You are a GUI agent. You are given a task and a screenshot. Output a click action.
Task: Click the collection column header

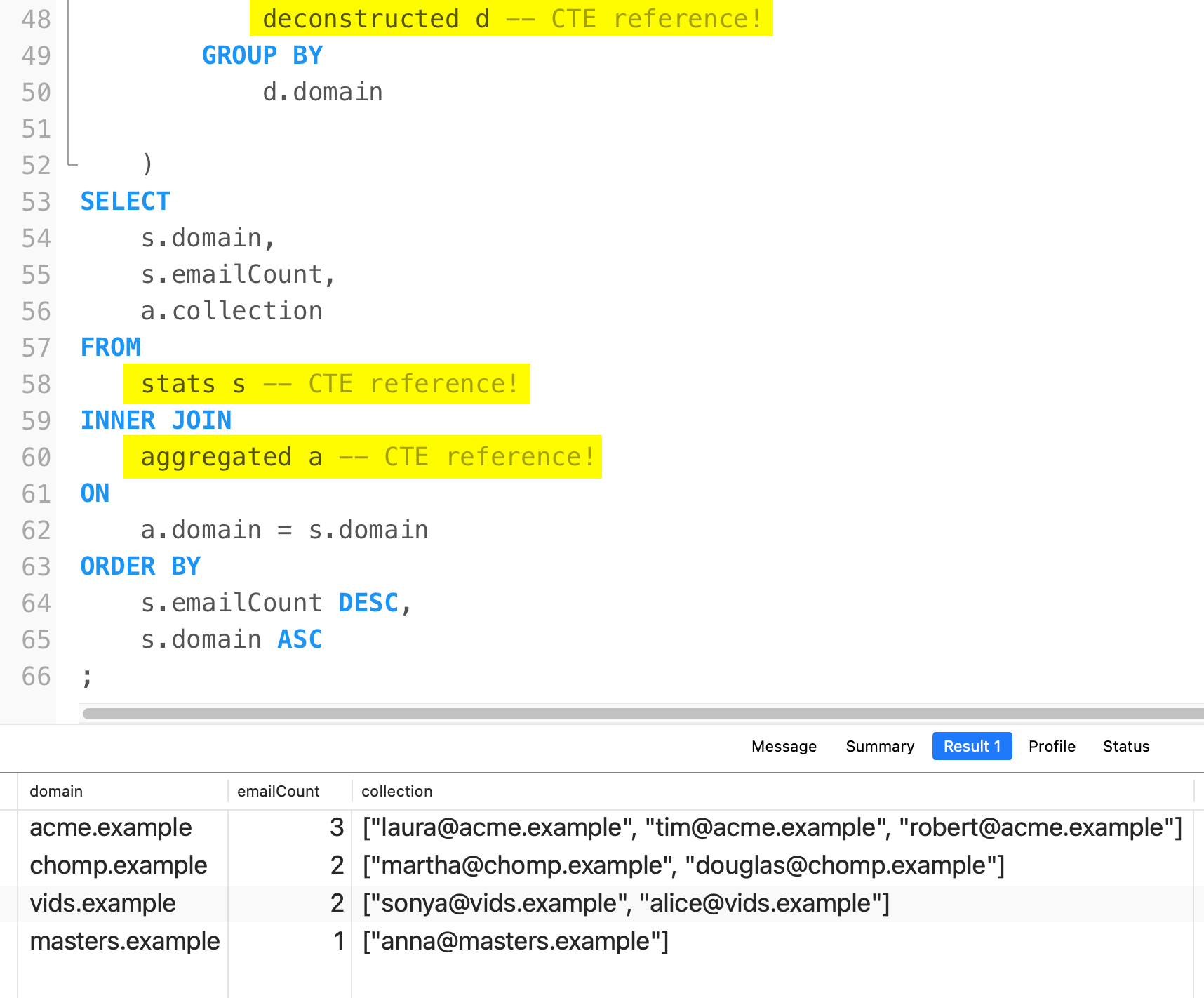coord(397,791)
